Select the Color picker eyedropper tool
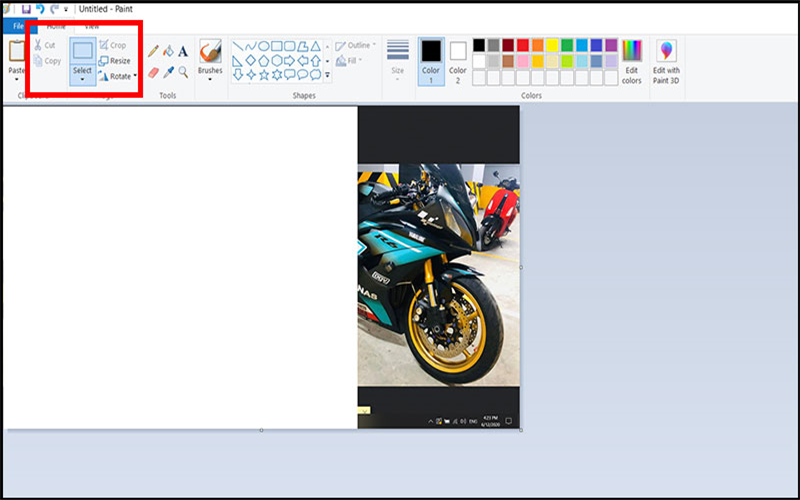 click(168, 72)
